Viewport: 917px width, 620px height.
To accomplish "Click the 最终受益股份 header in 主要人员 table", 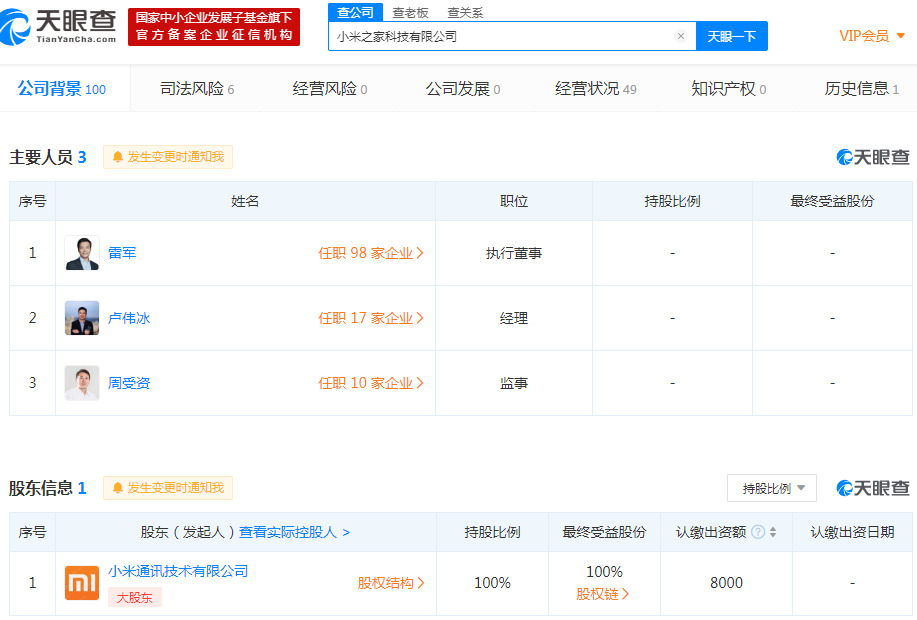I will 832,201.
